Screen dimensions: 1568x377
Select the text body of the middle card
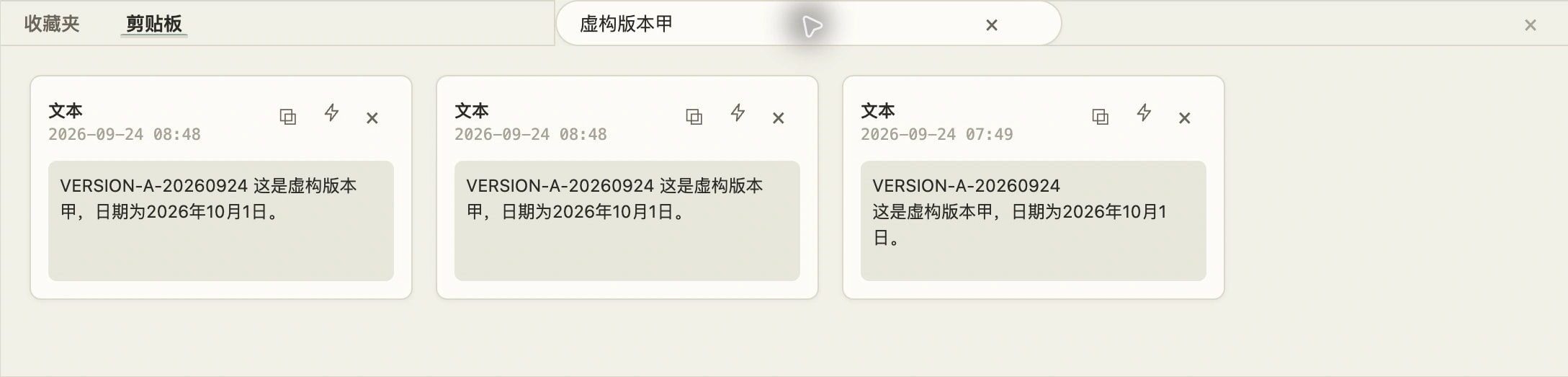[627, 221]
